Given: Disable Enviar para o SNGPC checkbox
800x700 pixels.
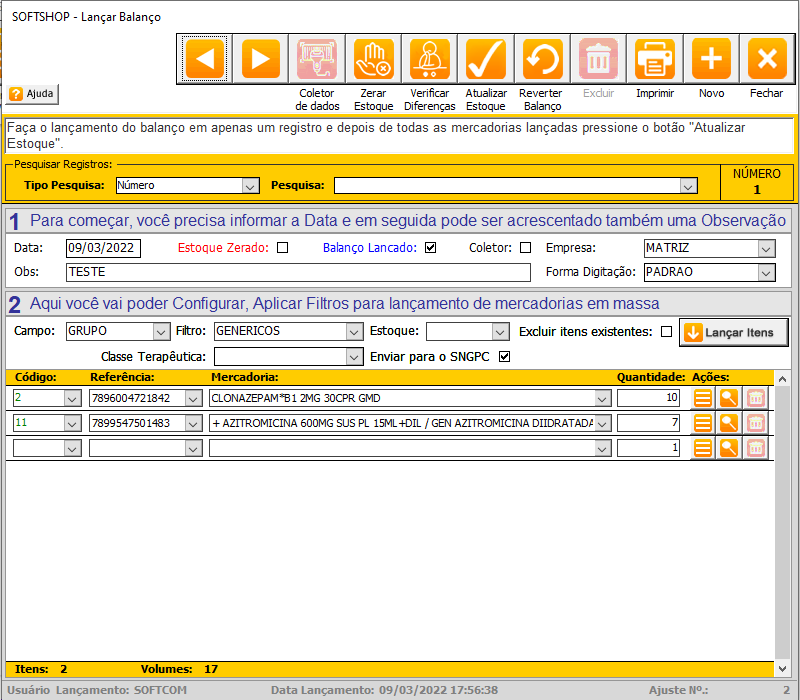Looking at the screenshot, I should pyautogui.click(x=504, y=357).
